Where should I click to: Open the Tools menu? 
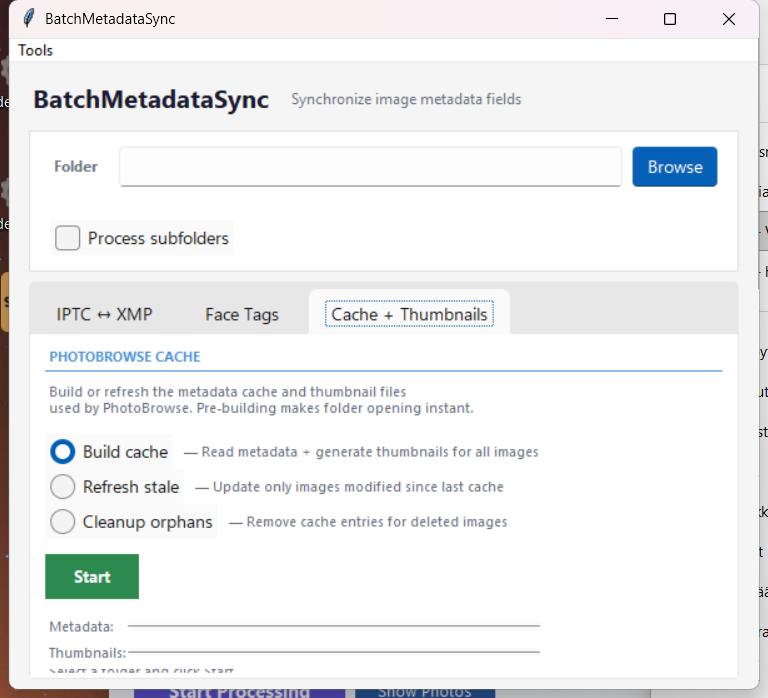(x=35, y=50)
